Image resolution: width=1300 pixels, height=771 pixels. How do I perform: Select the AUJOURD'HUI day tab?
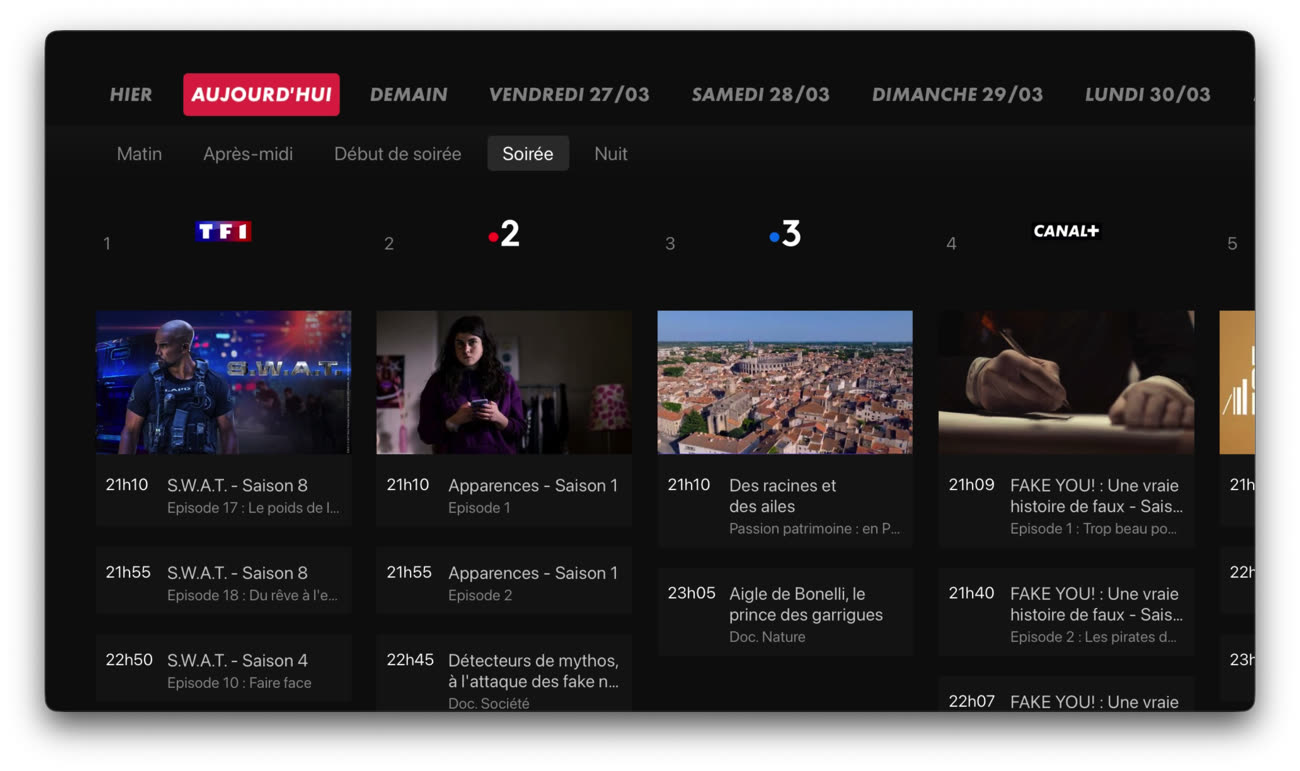click(261, 95)
